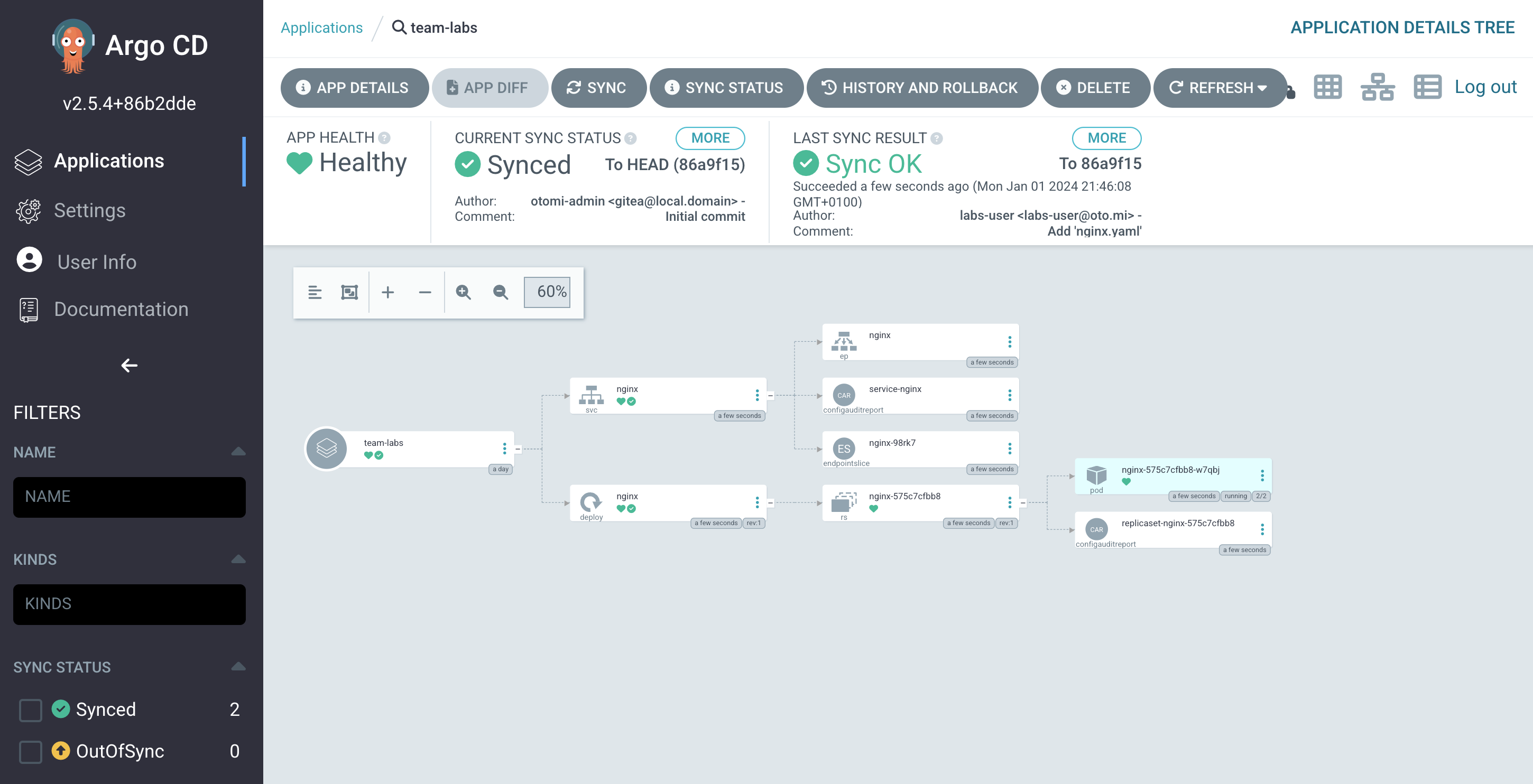Toggle the OutOfSync filter checkbox
The width and height of the screenshot is (1533, 784).
30,750
